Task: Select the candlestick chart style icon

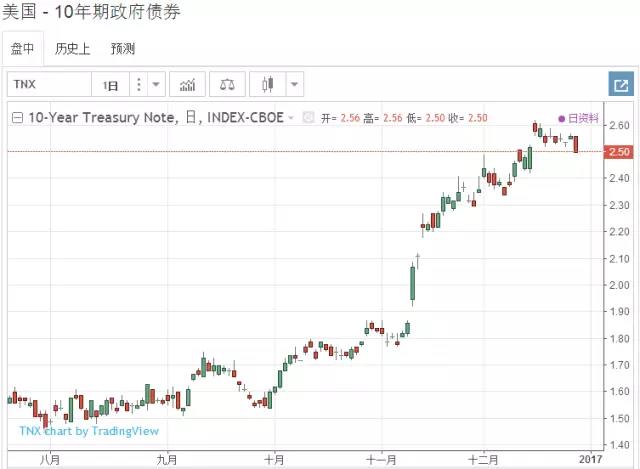Action: coord(268,84)
